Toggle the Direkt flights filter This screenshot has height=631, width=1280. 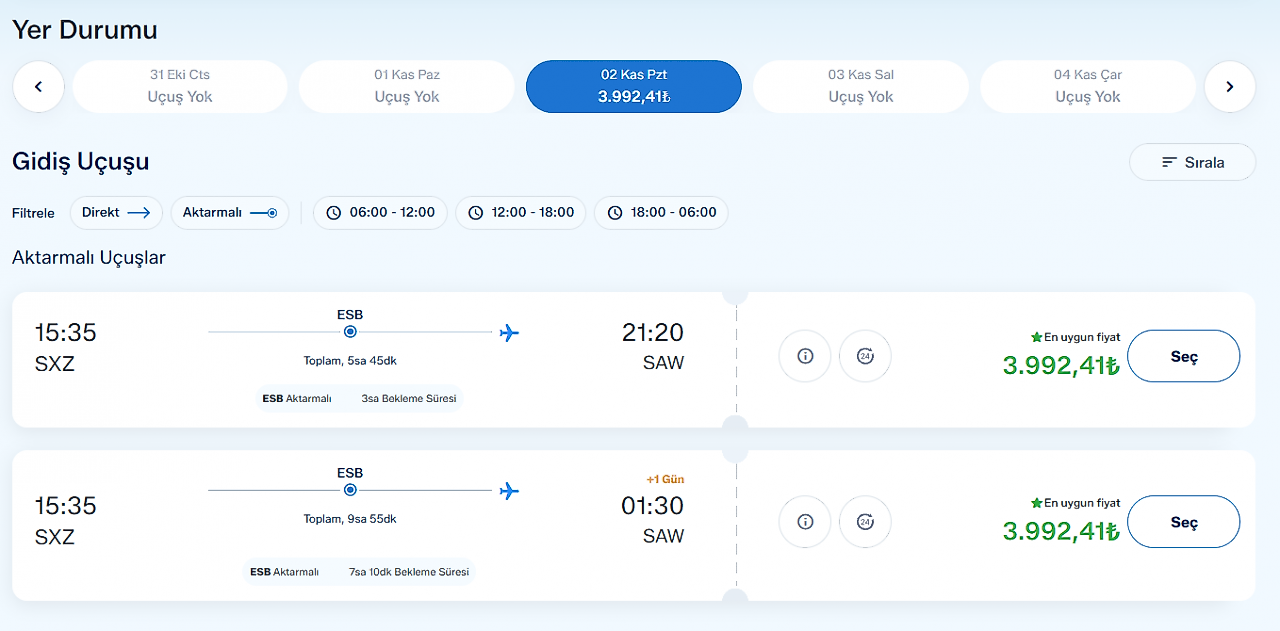click(116, 213)
